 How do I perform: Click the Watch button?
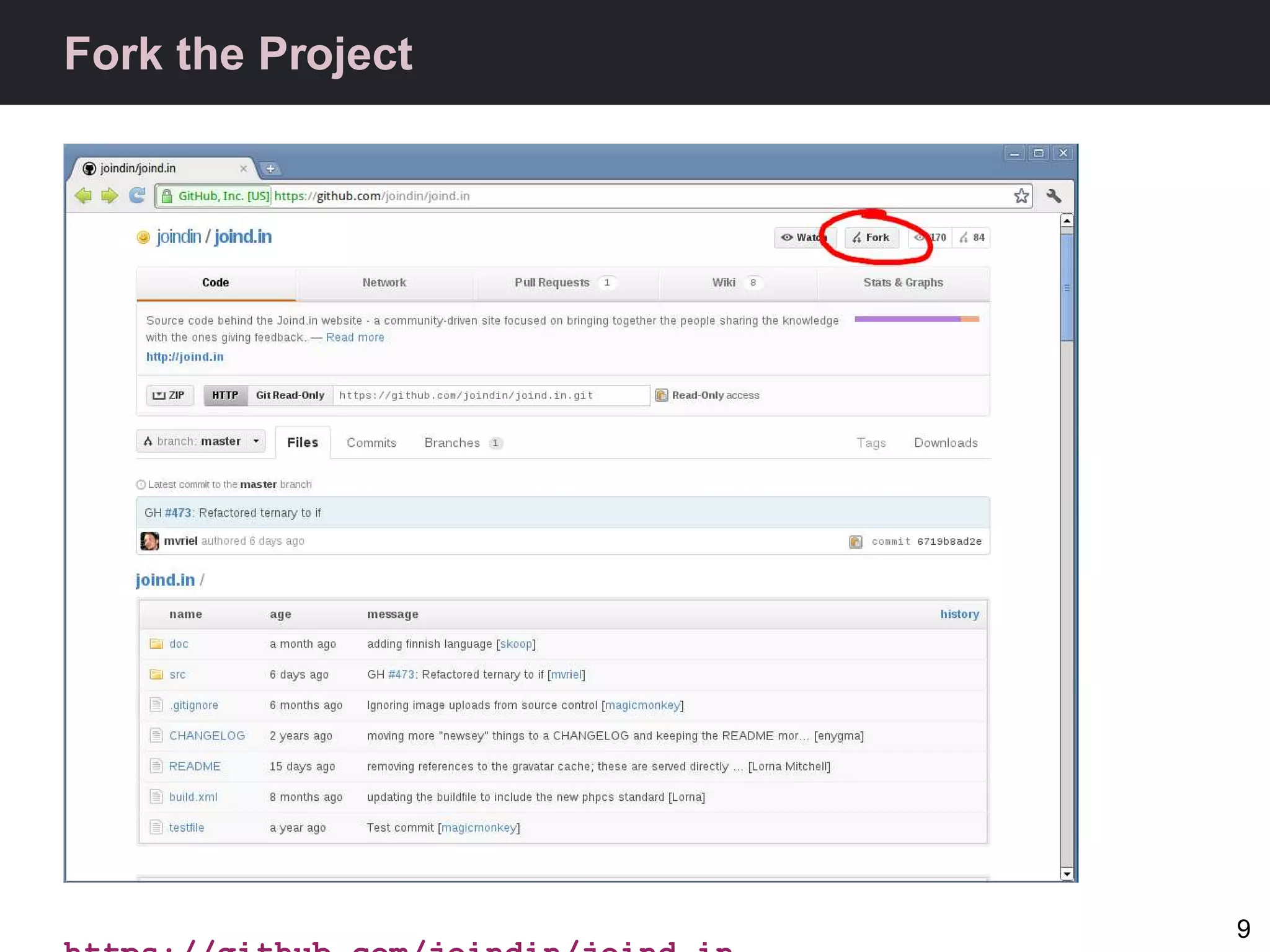pyautogui.click(x=804, y=238)
